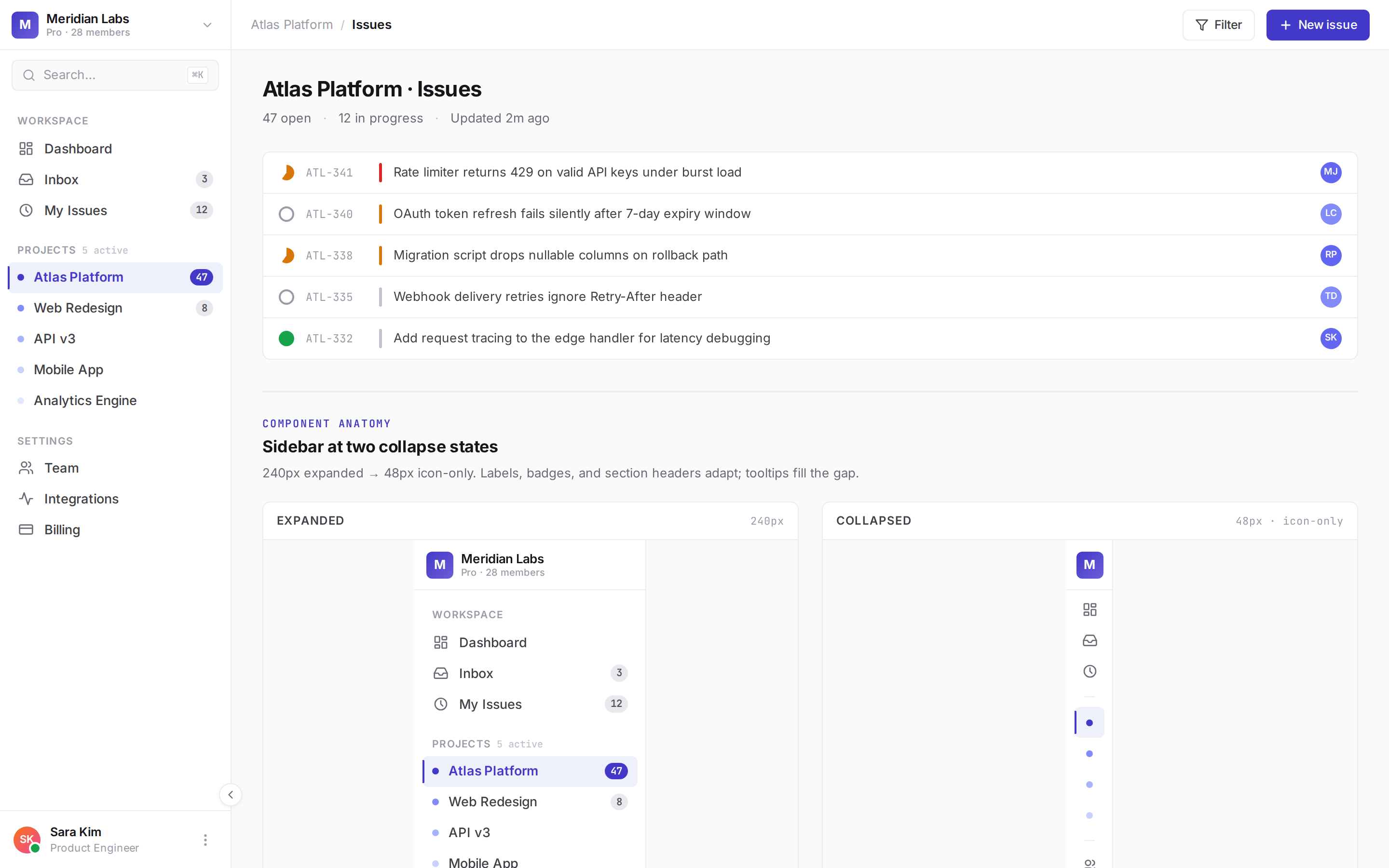Click the dashboard grid icon in the Collapsed preview
This screenshot has width=1389, height=868.
coord(1089,610)
